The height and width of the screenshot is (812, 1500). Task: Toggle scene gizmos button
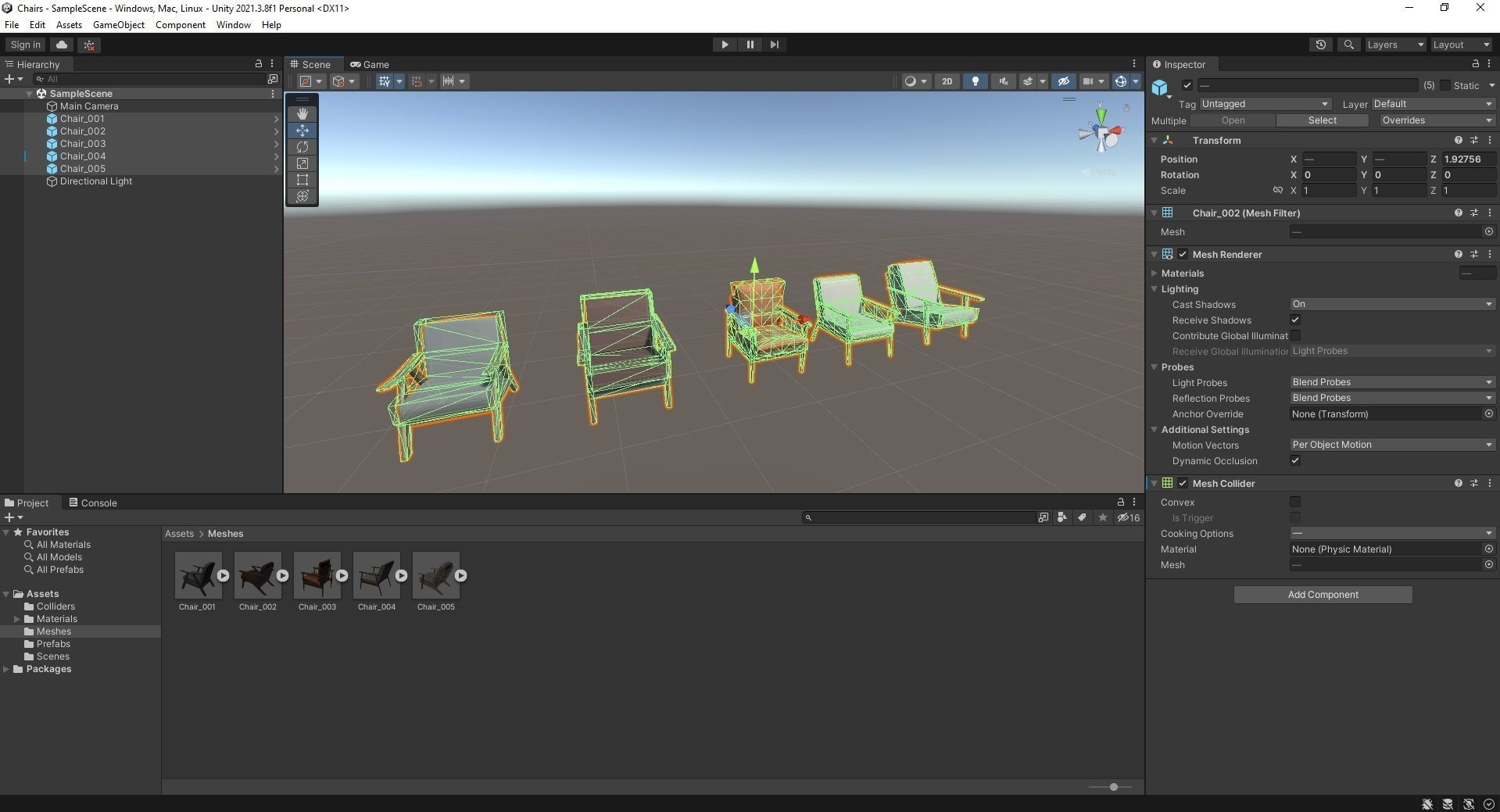click(x=1120, y=81)
